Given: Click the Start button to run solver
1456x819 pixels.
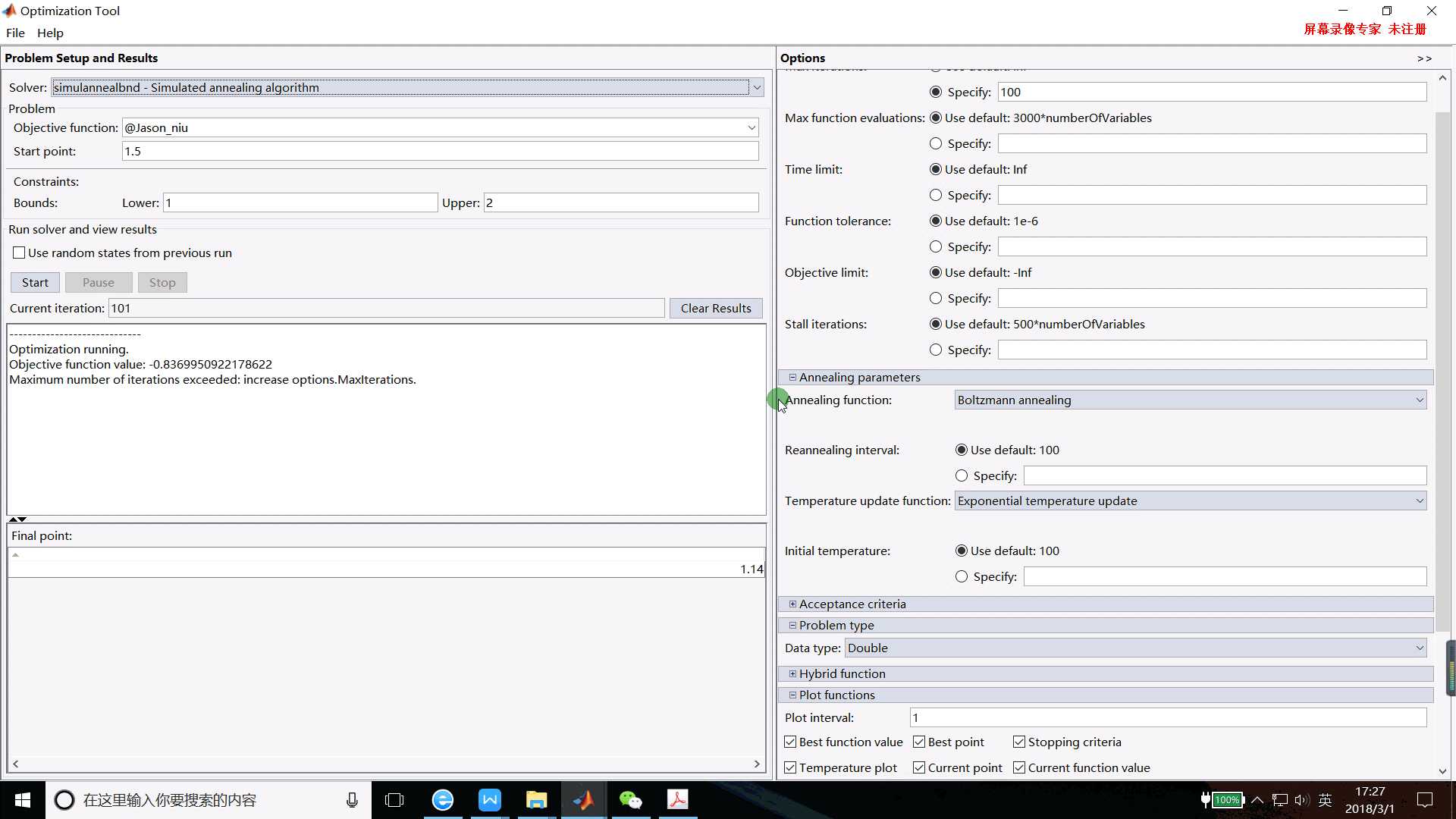Looking at the screenshot, I should click(x=36, y=282).
